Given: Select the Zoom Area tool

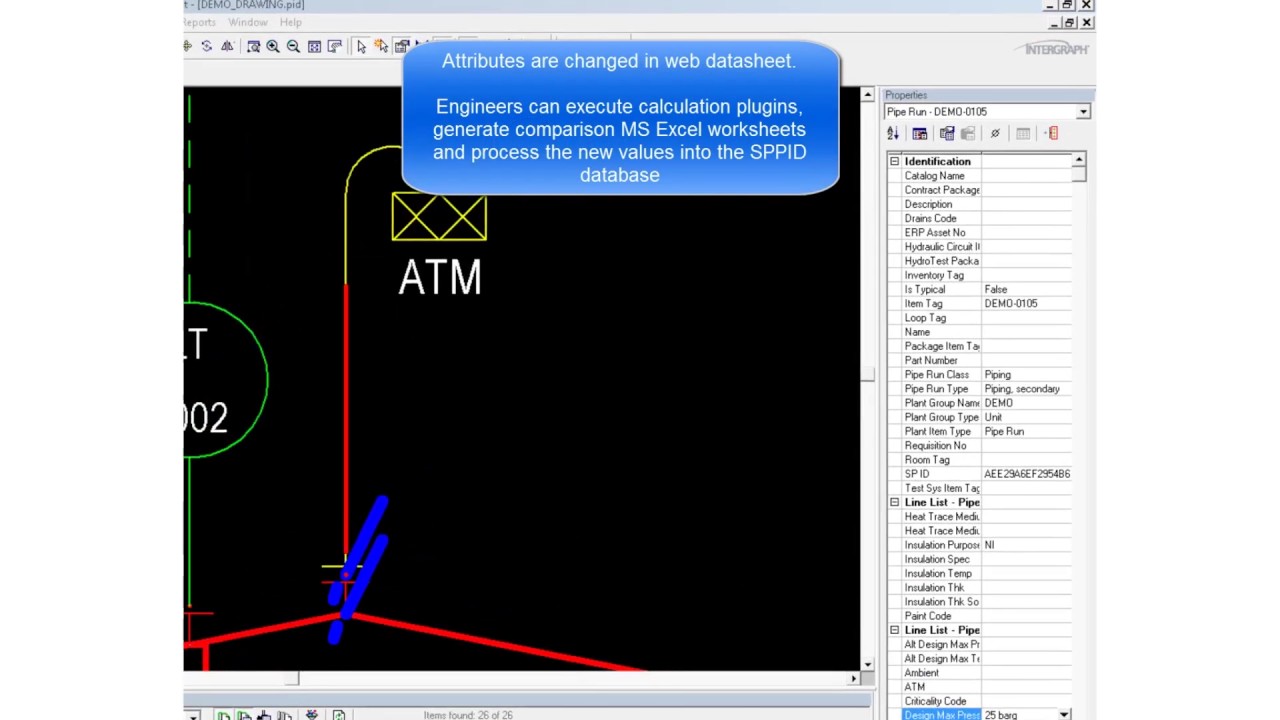Looking at the screenshot, I should 253,46.
